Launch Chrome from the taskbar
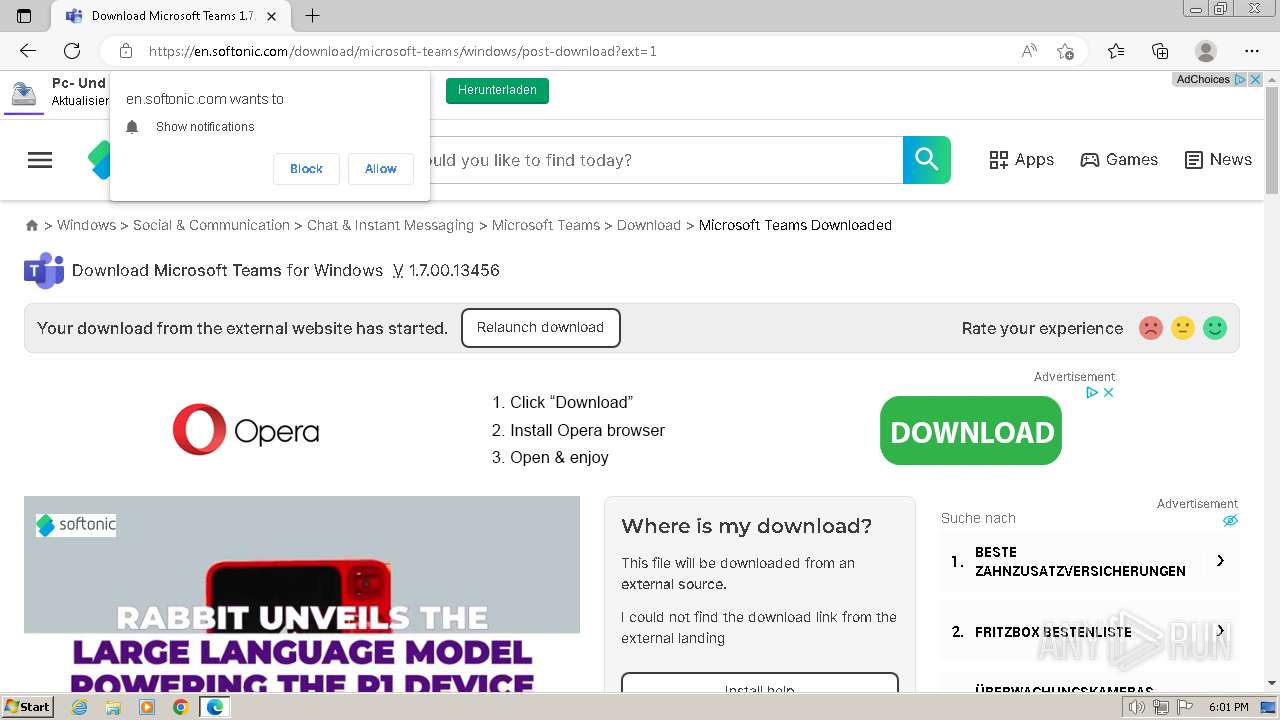 180,707
